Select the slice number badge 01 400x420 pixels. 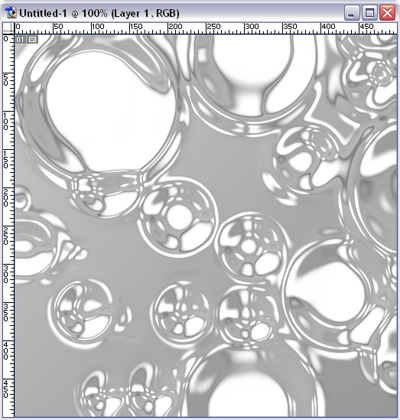tap(21, 40)
